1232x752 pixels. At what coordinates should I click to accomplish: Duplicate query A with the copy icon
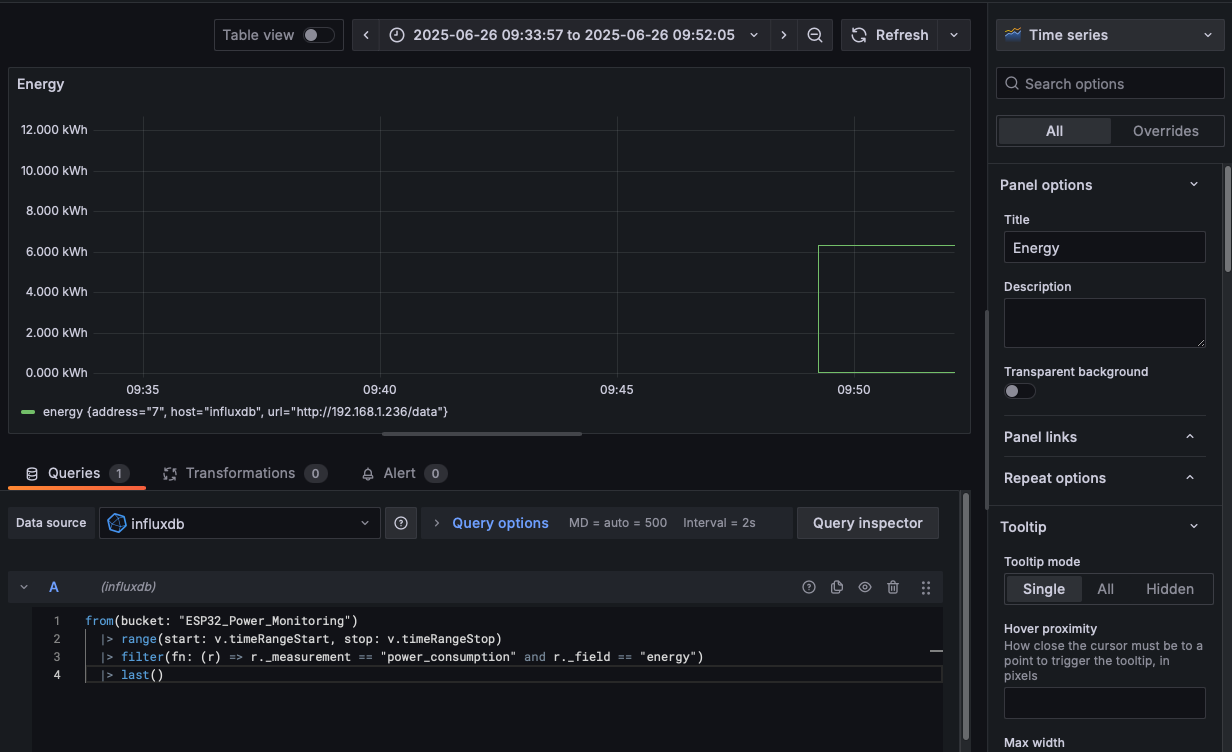point(837,587)
